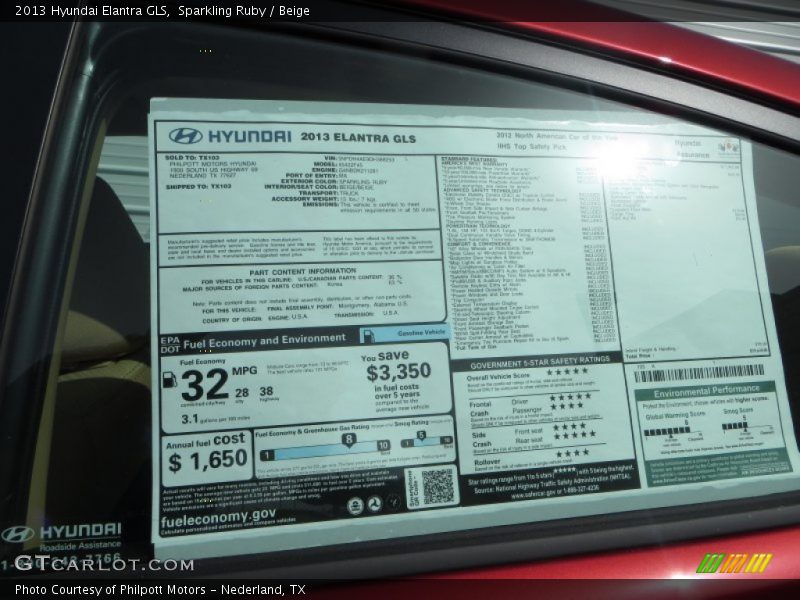Click the 28 city MPG value
The width and height of the screenshot is (800, 600).
[242, 392]
